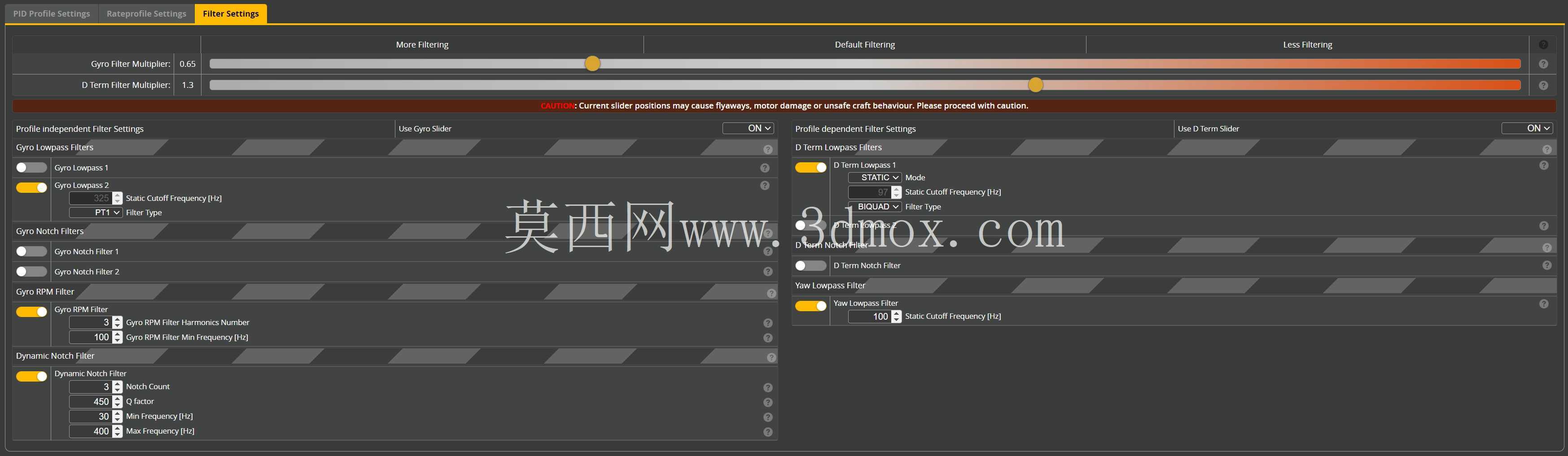Image resolution: width=1568 pixels, height=456 pixels.
Task: Click Gyro Filter Multiplier value 0.65
Action: 188,64
